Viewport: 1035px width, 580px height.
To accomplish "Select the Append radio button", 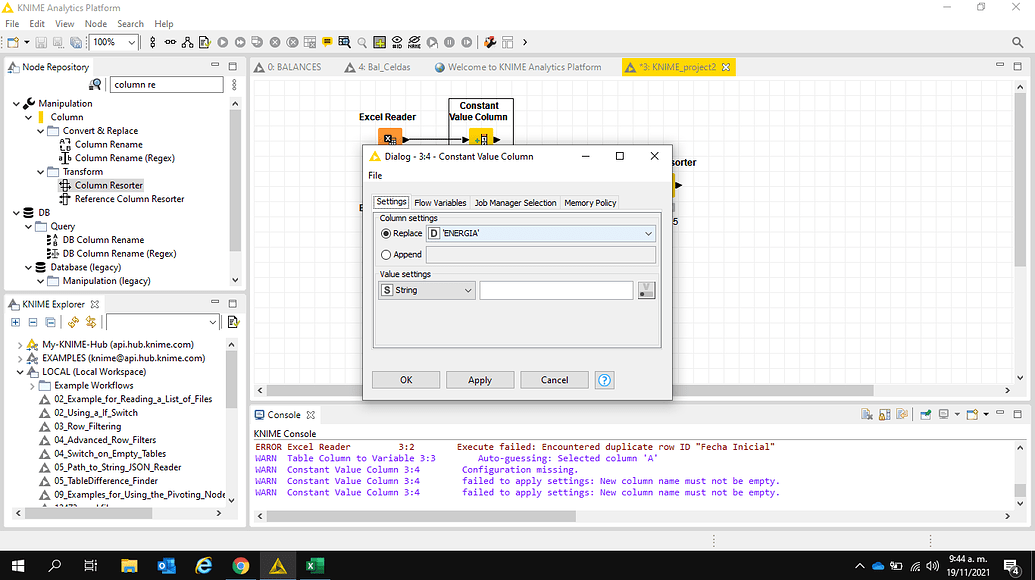I will coord(386,255).
